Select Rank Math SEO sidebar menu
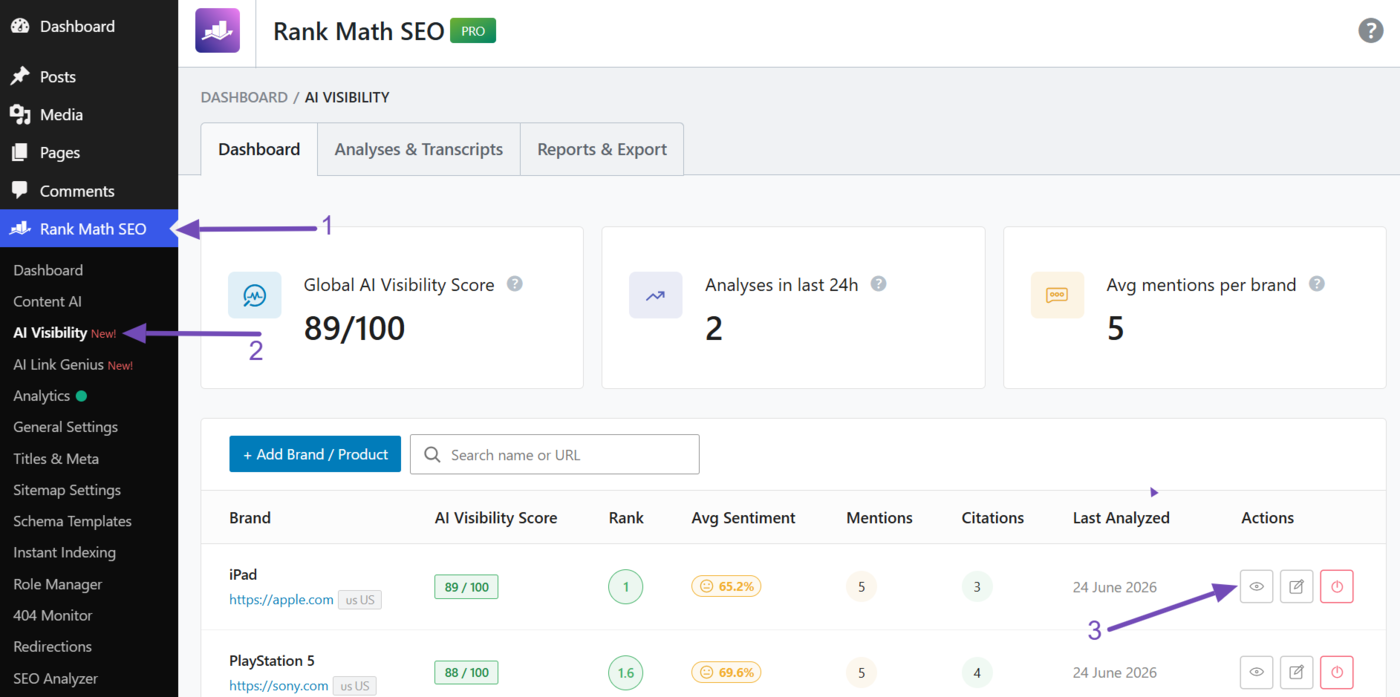This screenshot has height=697, width=1400. (x=89, y=229)
